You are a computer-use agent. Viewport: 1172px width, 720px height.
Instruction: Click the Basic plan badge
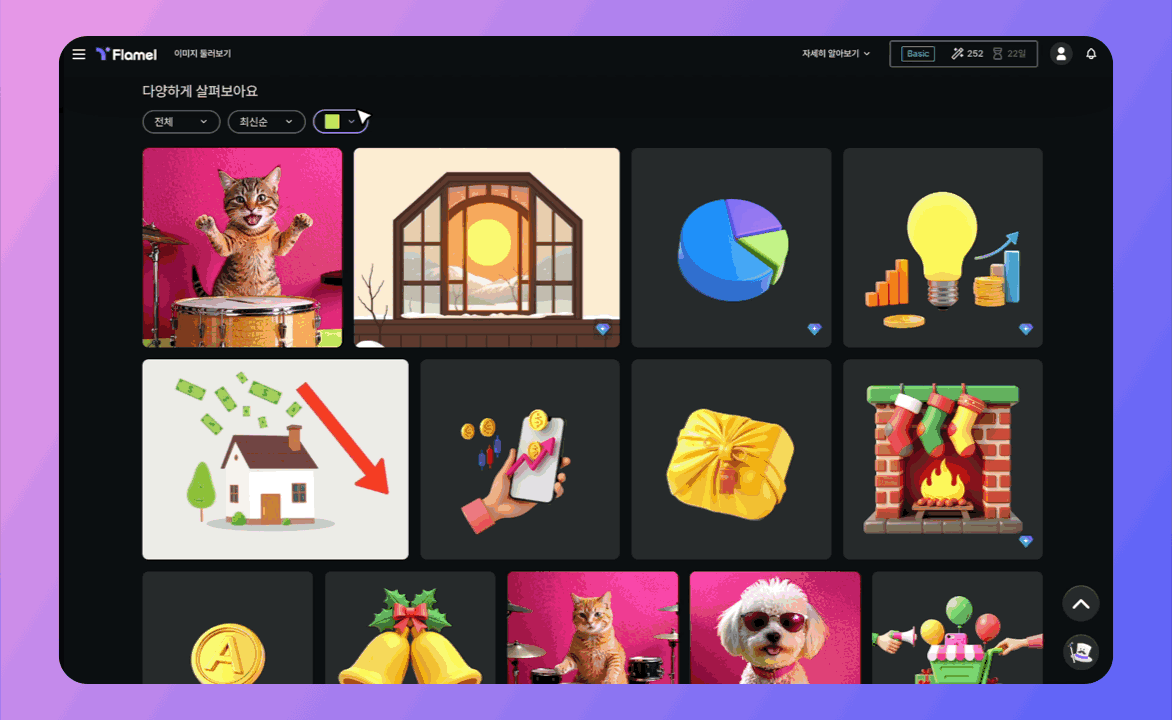918,54
